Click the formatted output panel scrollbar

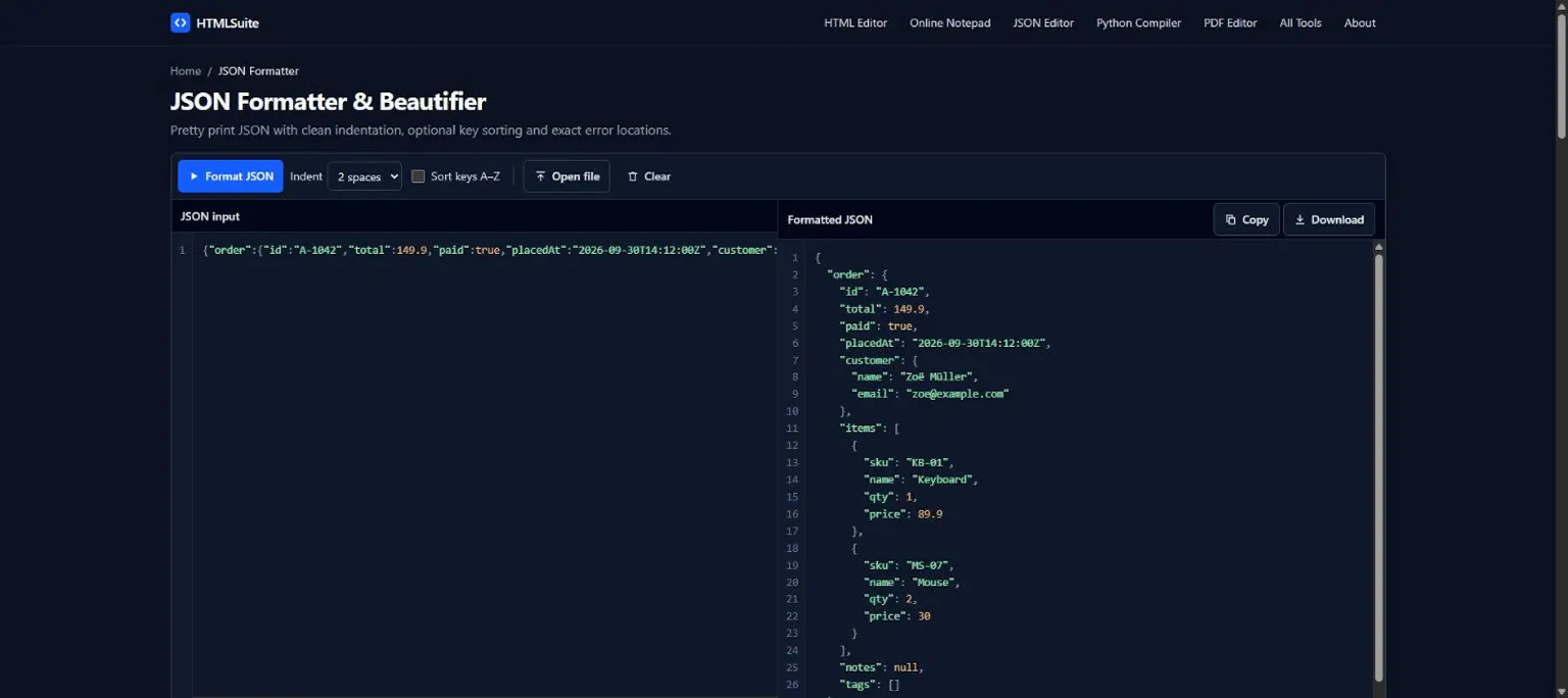tap(1379, 468)
